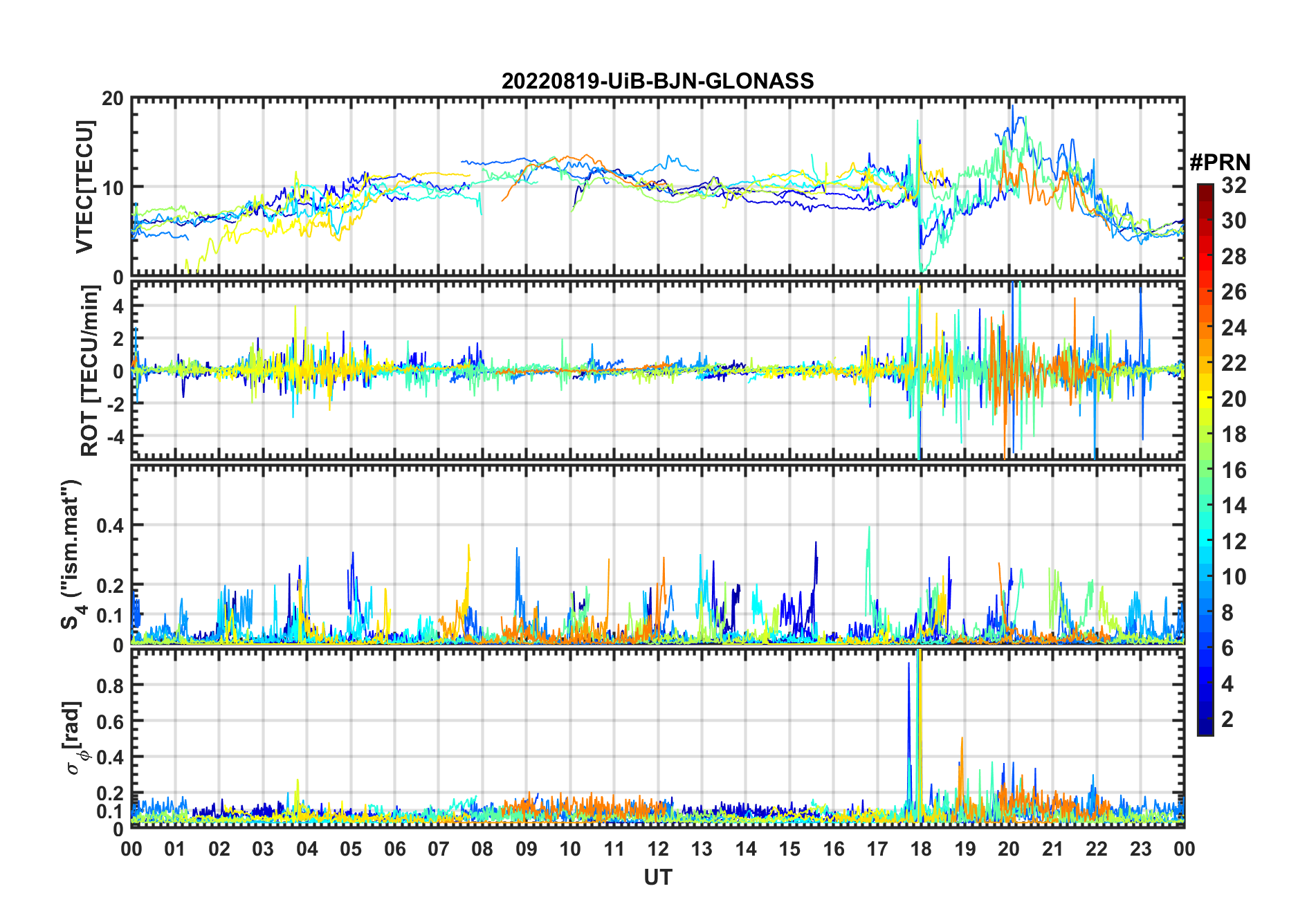The height and width of the screenshot is (920, 1316).
Task: Click colorbar tick label 6
Action: tap(1227, 648)
